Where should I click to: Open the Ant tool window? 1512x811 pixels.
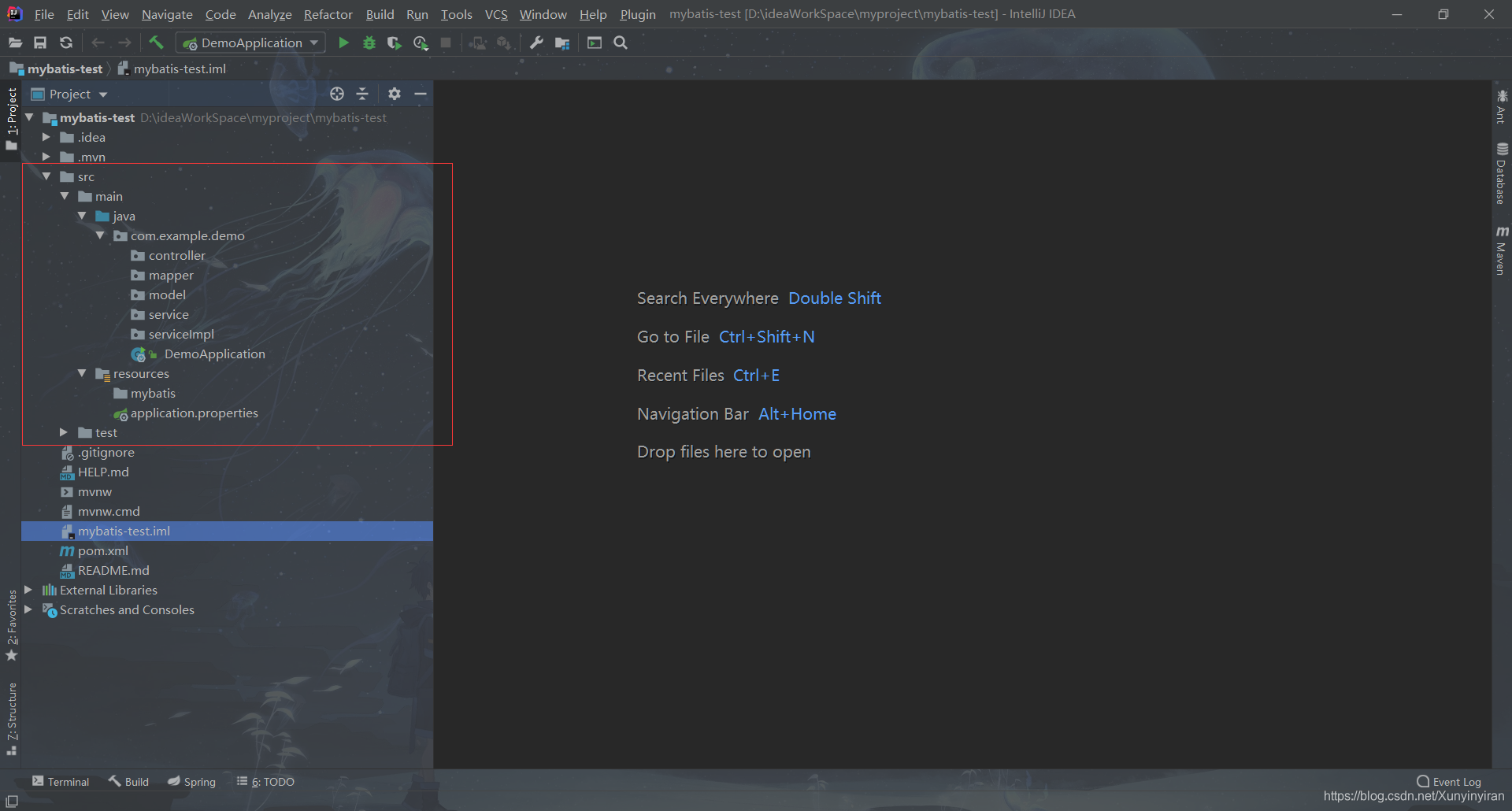(x=1502, y=106)
